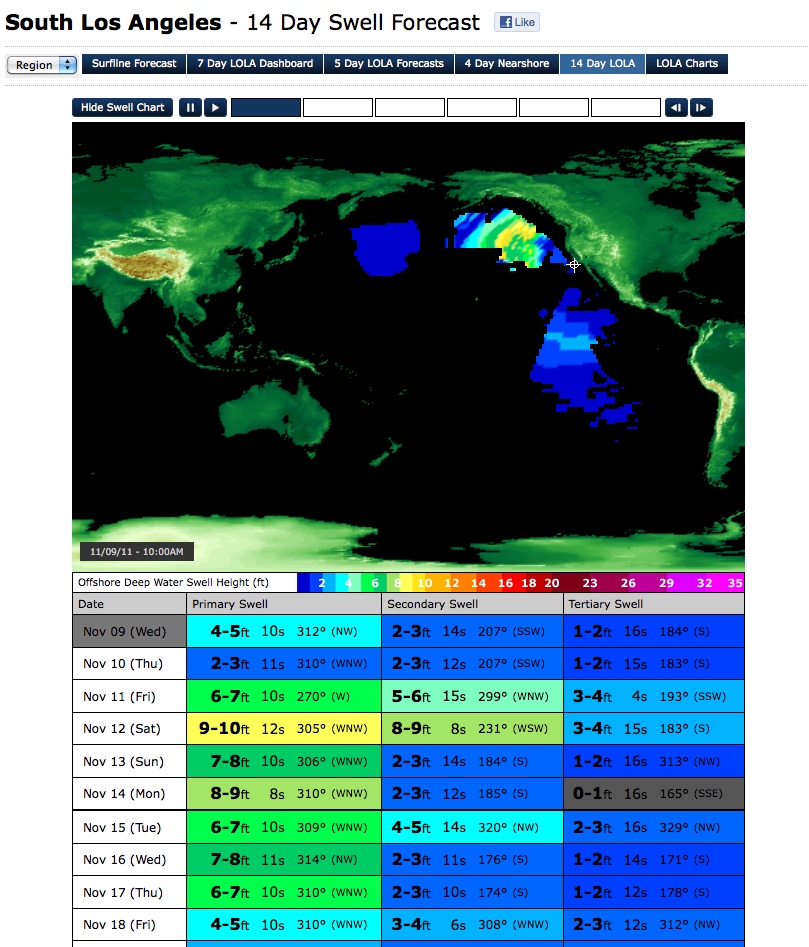The image size is (809, 947).
Task: Click the 12 ft color on legend
Action: click(452, 583)
